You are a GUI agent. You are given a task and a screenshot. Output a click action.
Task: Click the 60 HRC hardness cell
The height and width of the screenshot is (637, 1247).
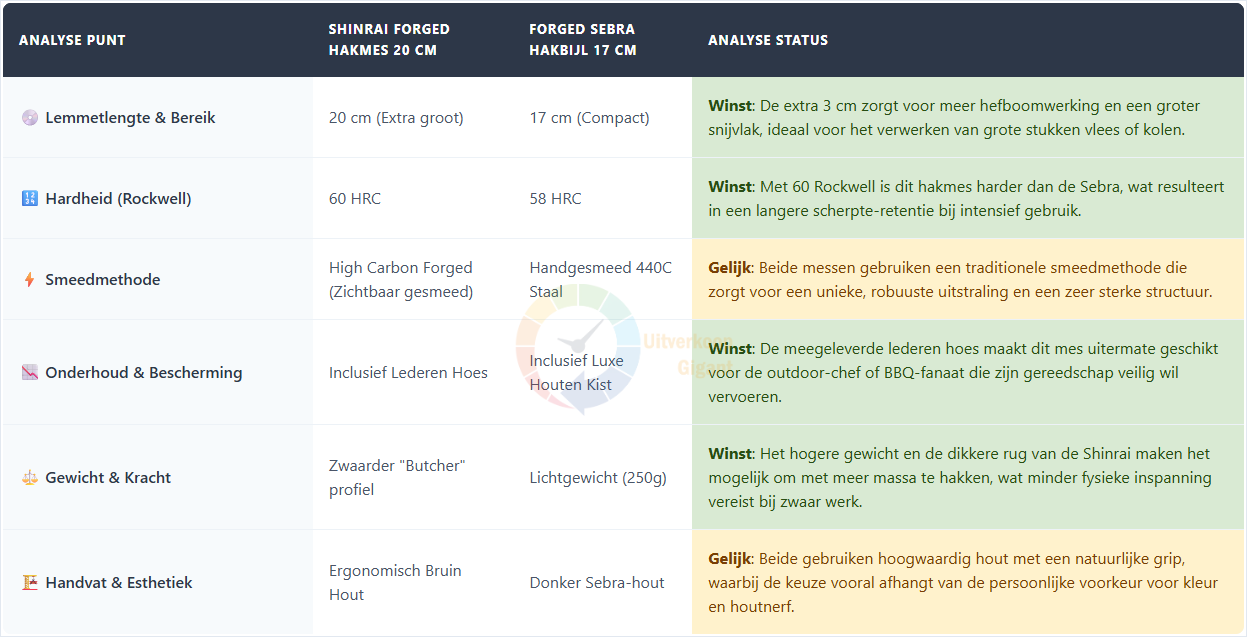click(x=355, y=199)
